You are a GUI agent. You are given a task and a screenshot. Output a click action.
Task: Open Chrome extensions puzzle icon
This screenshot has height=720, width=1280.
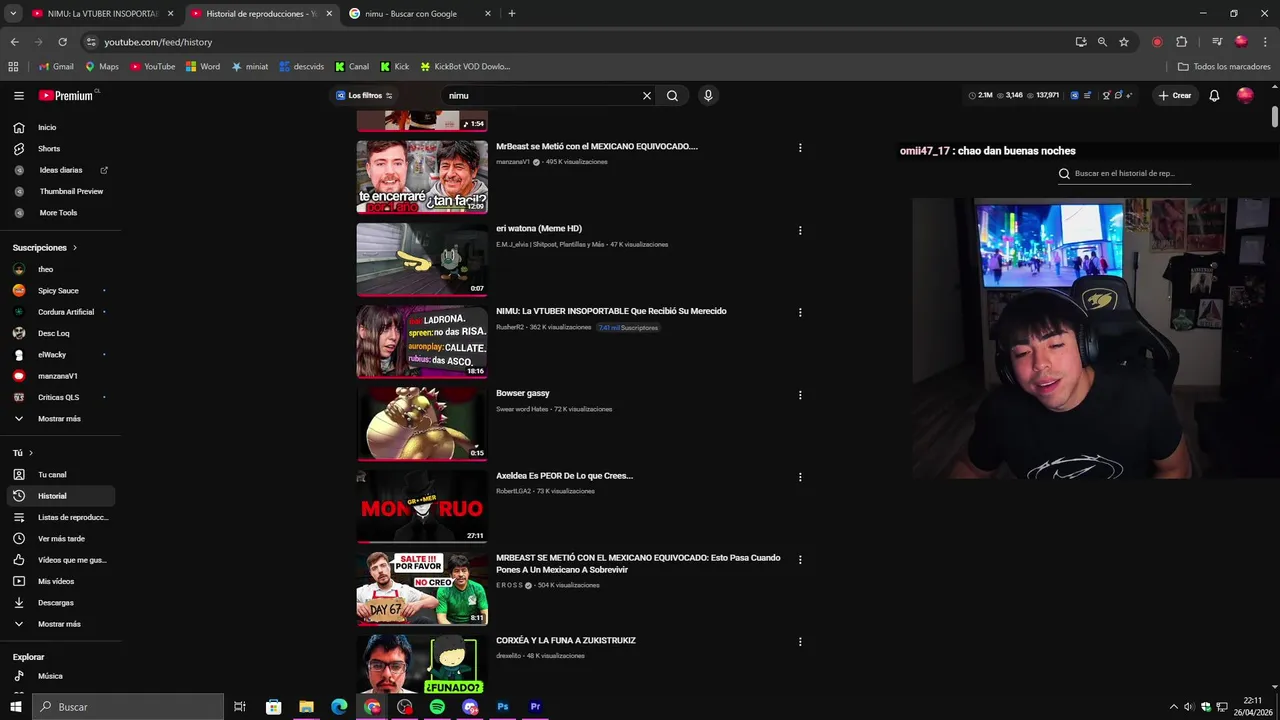pos(1182,42)
